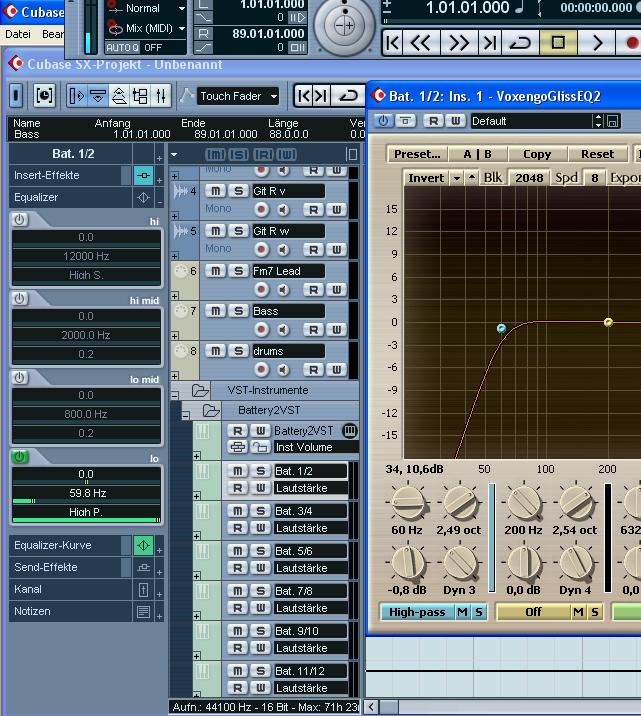
Task: Click the GlissEQ Reset button
Action: (x=597, y=154)
